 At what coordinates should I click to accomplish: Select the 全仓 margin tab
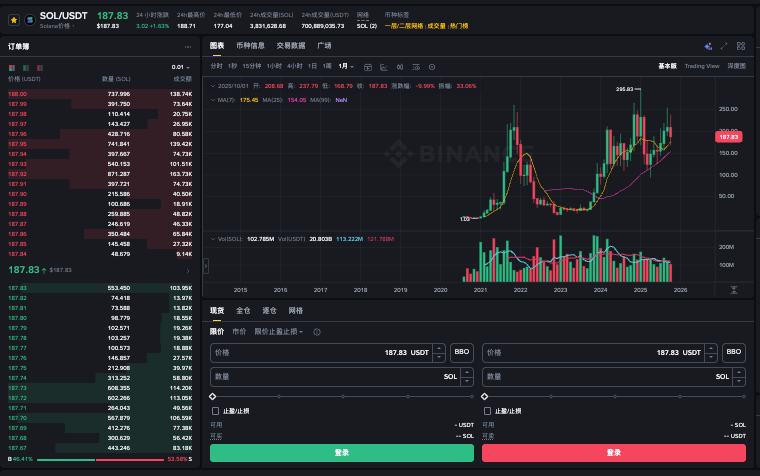tap(243, 311)
